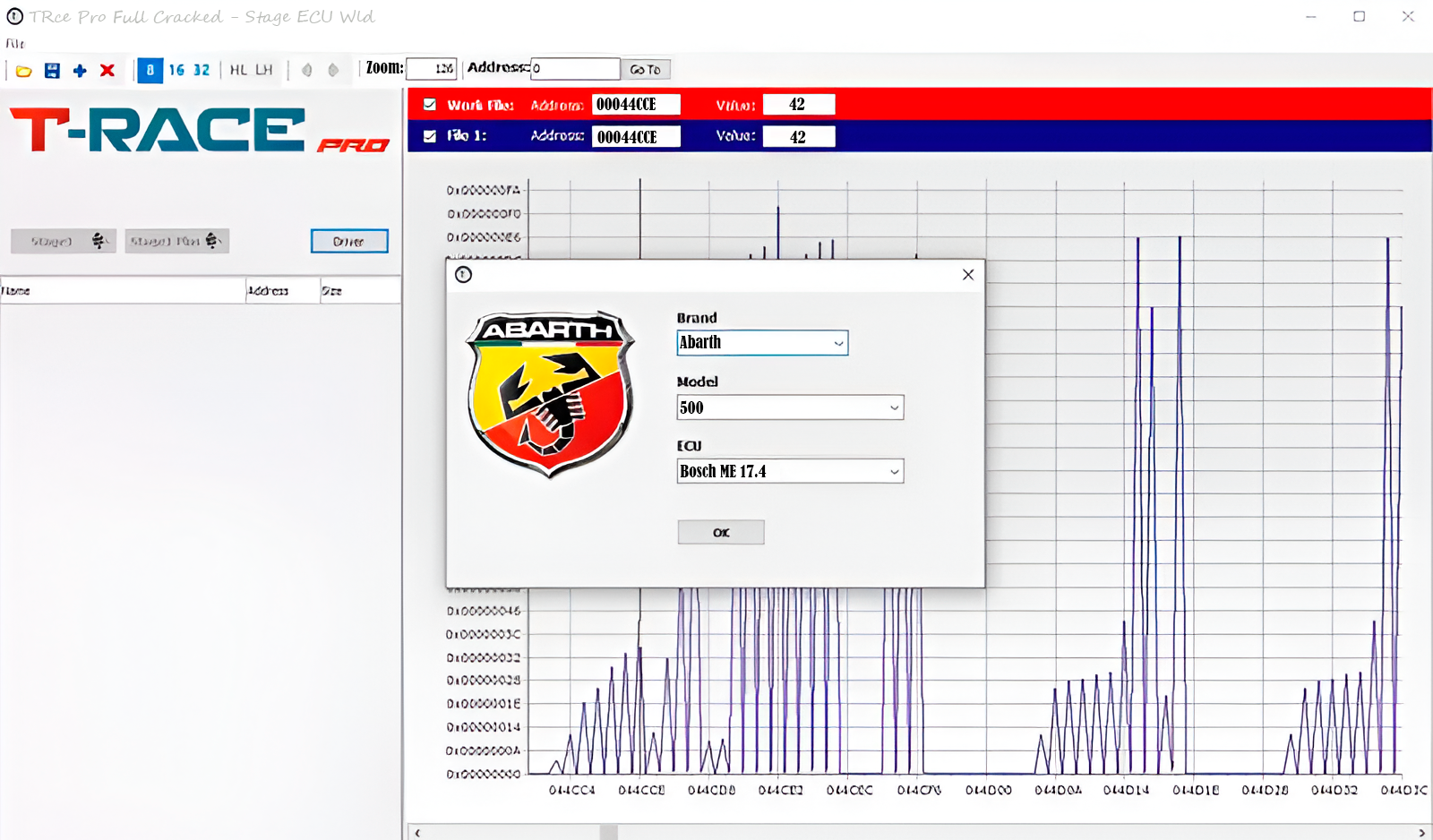Click the toolbar Address input field
Screen dimensions: 1433x840
[575, 69]
